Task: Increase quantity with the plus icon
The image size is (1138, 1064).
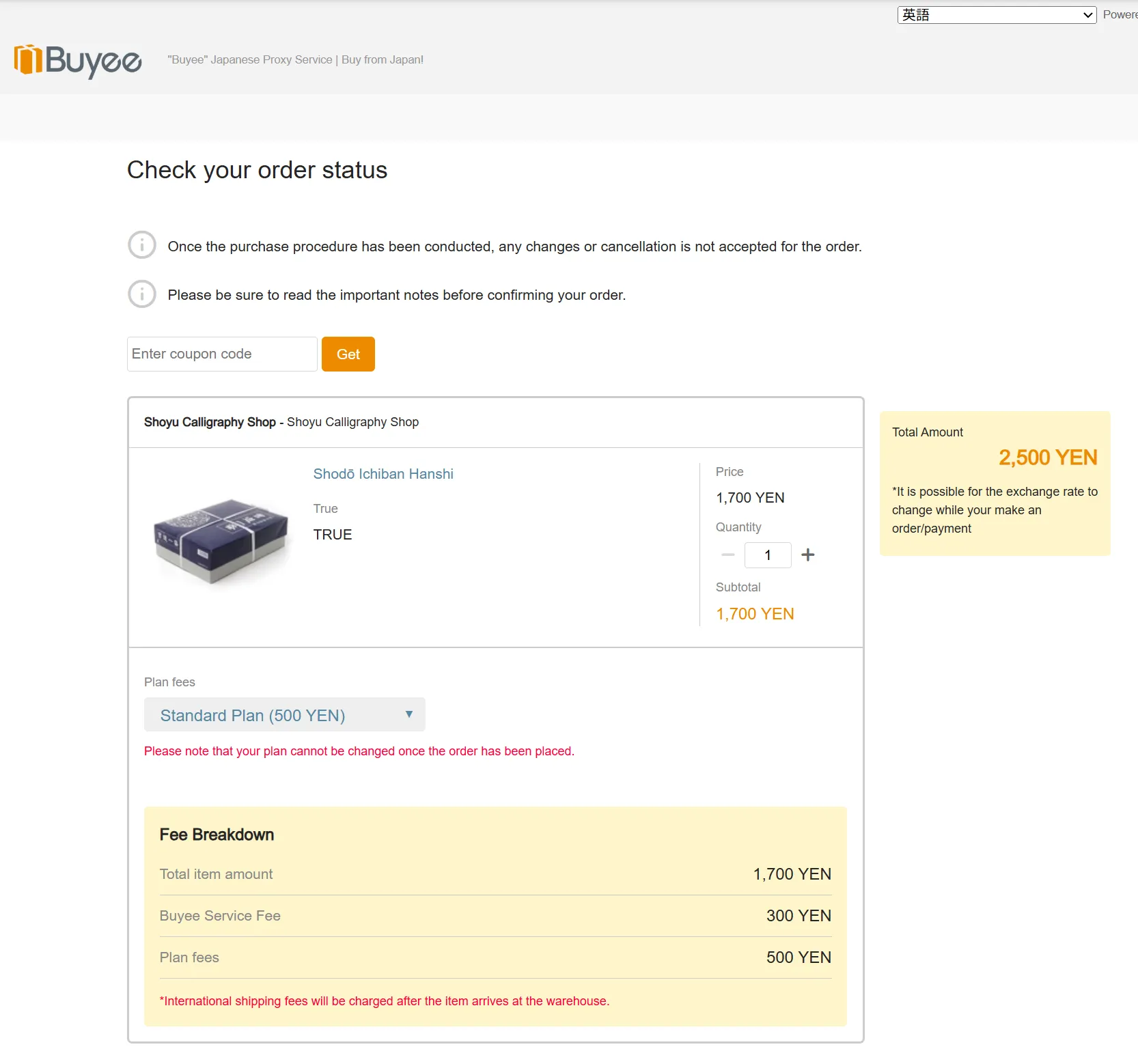Action: (x=807, y=555)
